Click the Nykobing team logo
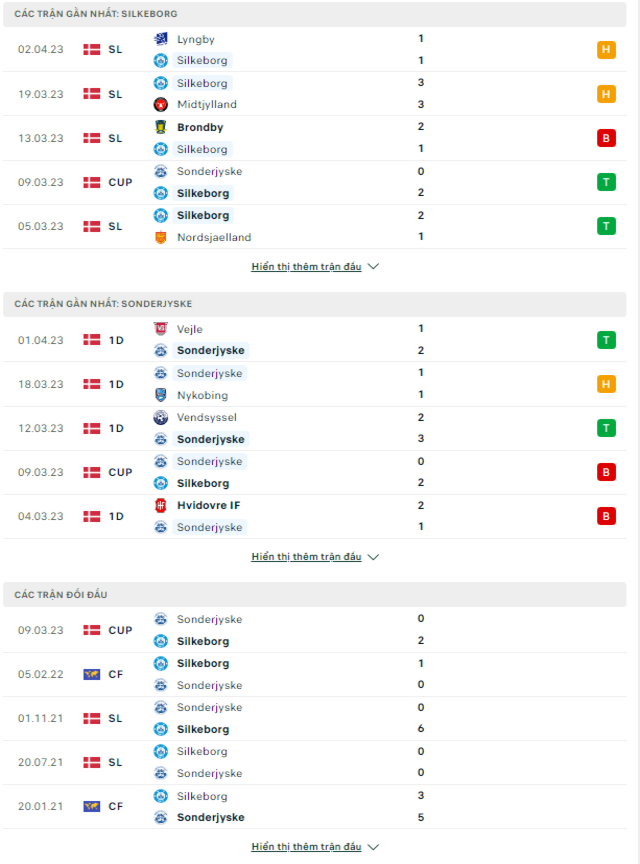The height and width of the screenshot is (864, 640). [160, 395]
